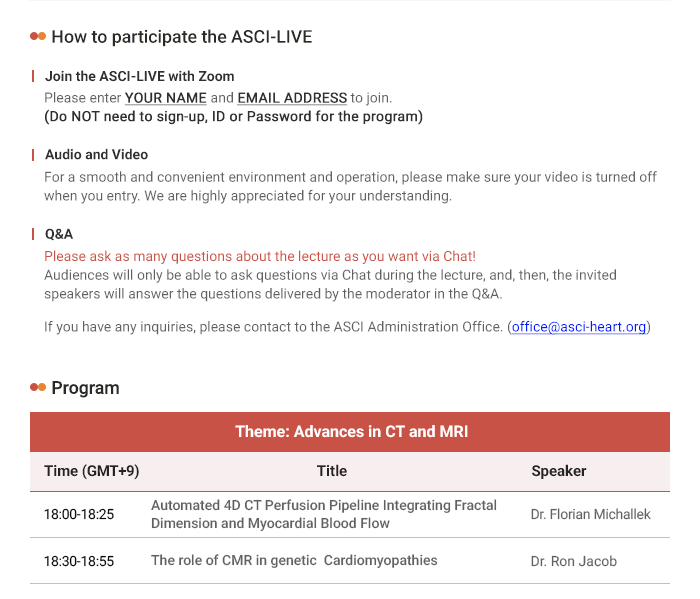Click speaker Dr. Florian Michallek
The image size is (700, 599).
[590, 515]
